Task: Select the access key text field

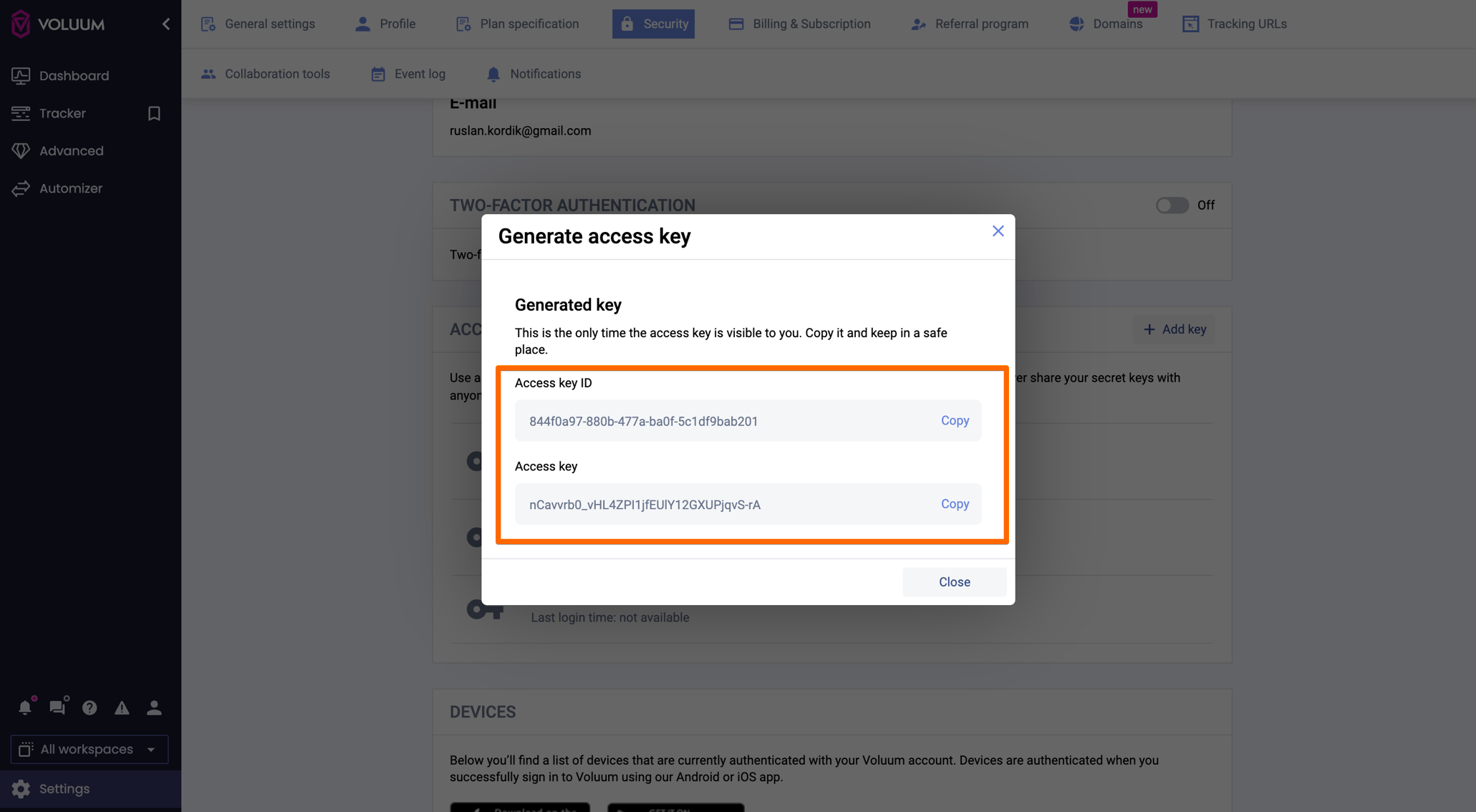Action: pyautogui.click(x=716, y=504)
